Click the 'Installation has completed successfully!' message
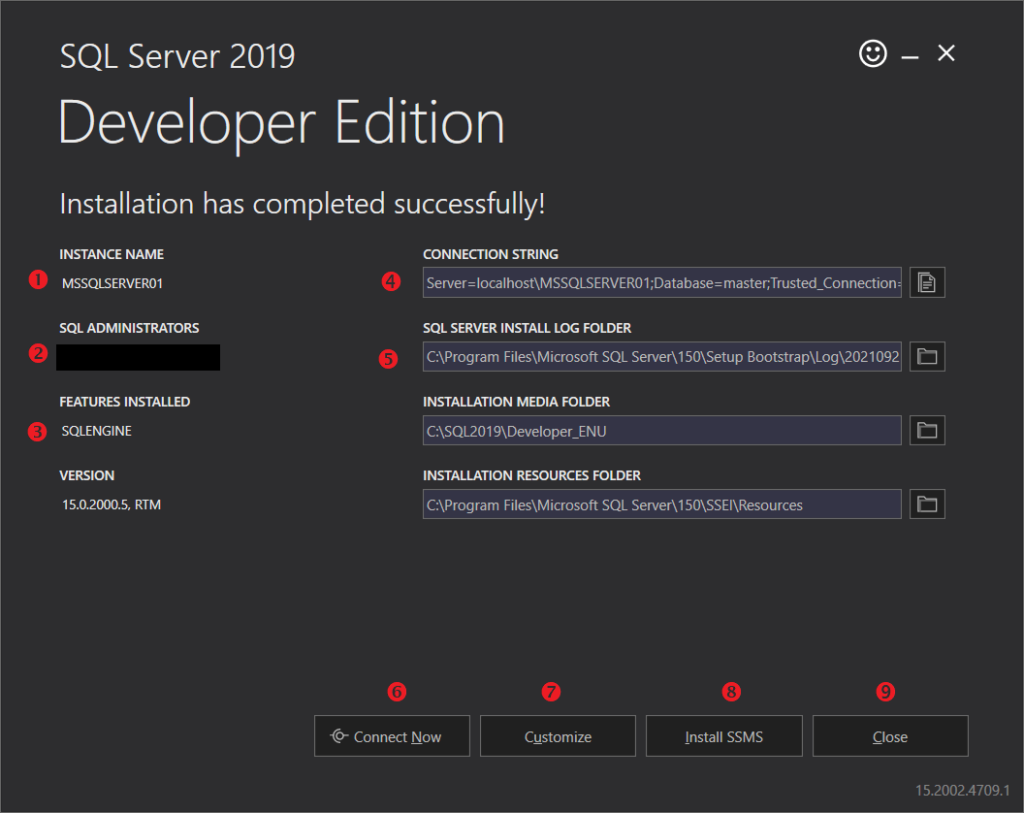 (302, 204)
